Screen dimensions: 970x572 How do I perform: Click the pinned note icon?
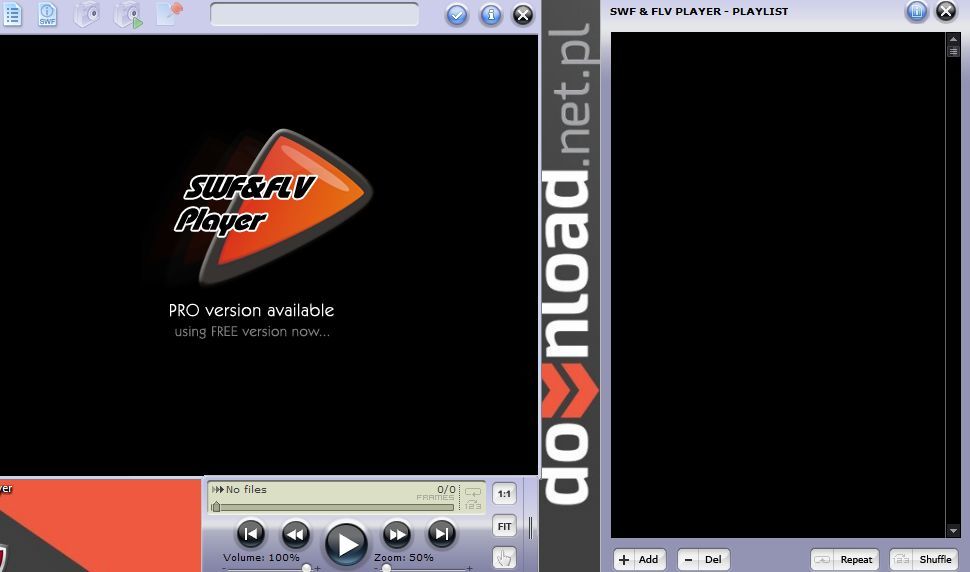[170, 14]
